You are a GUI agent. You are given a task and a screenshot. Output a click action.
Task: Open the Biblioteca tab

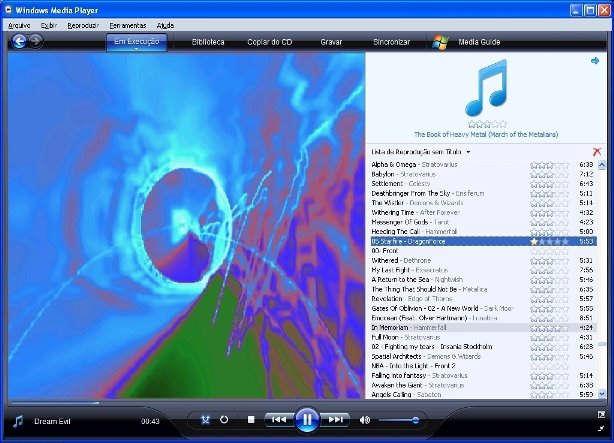pyautogui.click(x=208, y=42)
